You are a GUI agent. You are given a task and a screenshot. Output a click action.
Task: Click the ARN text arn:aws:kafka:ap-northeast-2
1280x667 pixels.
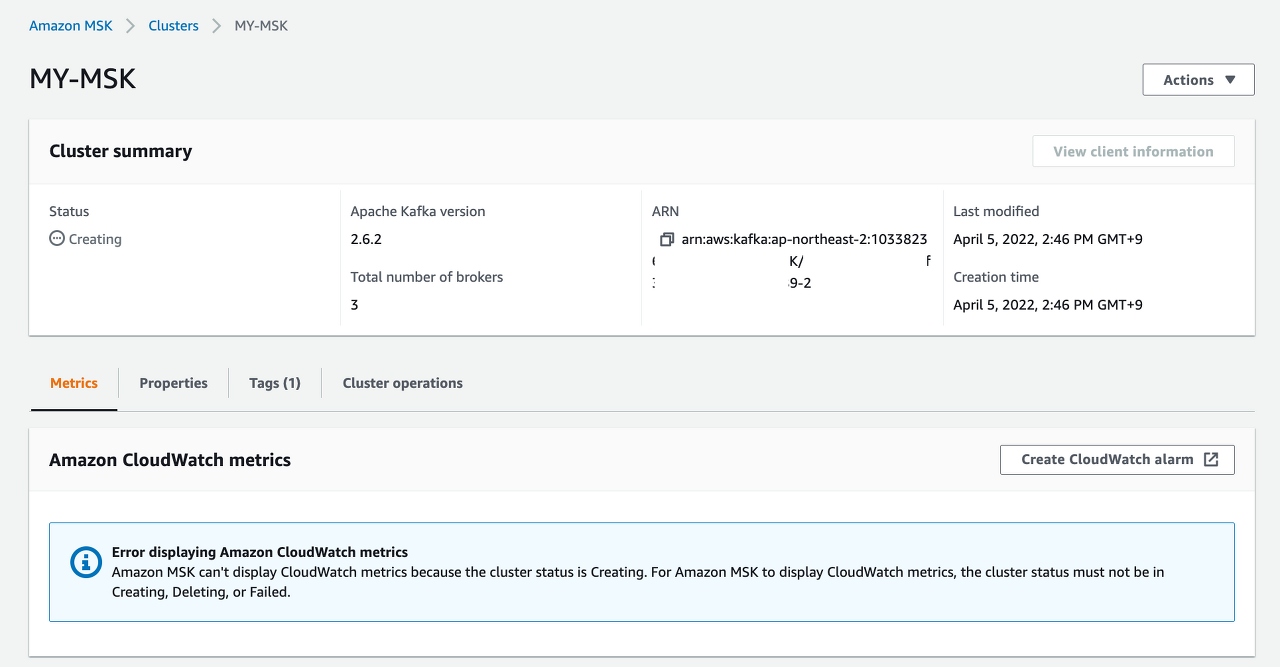click(x=804, y=239)
